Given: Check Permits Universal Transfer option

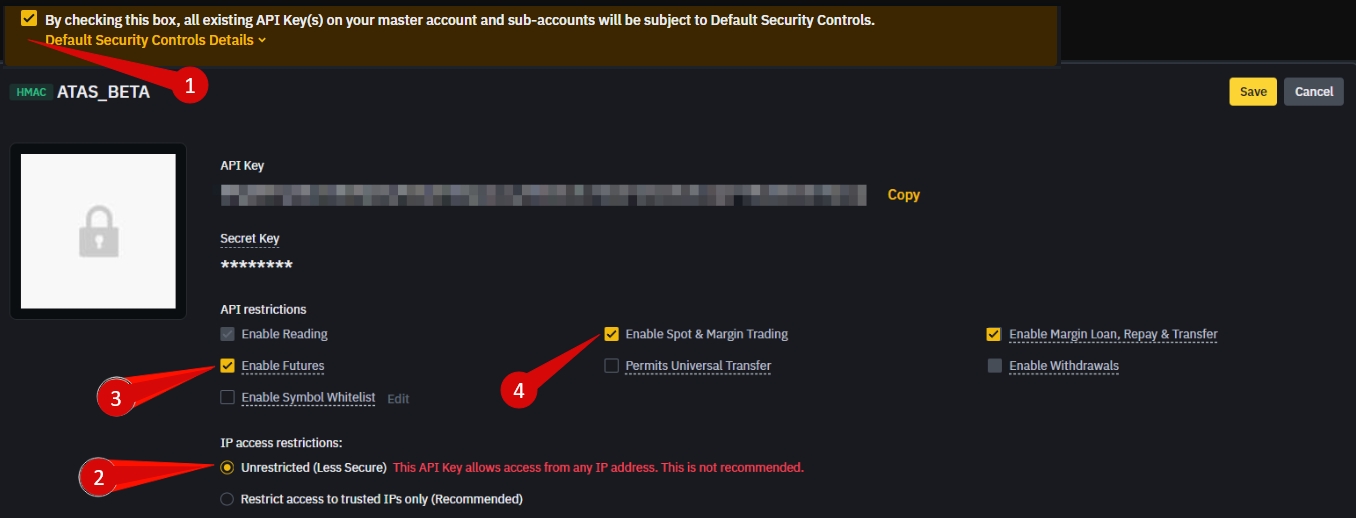Looking at the screenshot, I should pyautogui.click(x=612, y=366).
